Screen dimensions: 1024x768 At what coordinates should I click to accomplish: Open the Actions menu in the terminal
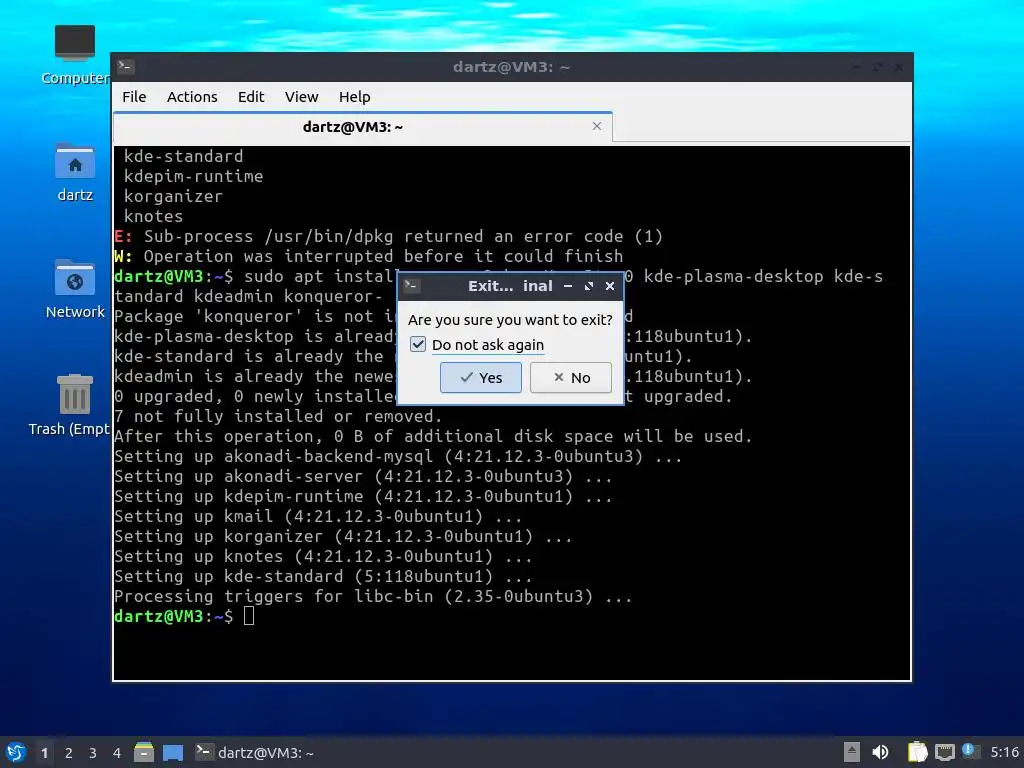(x=192, y=97)
